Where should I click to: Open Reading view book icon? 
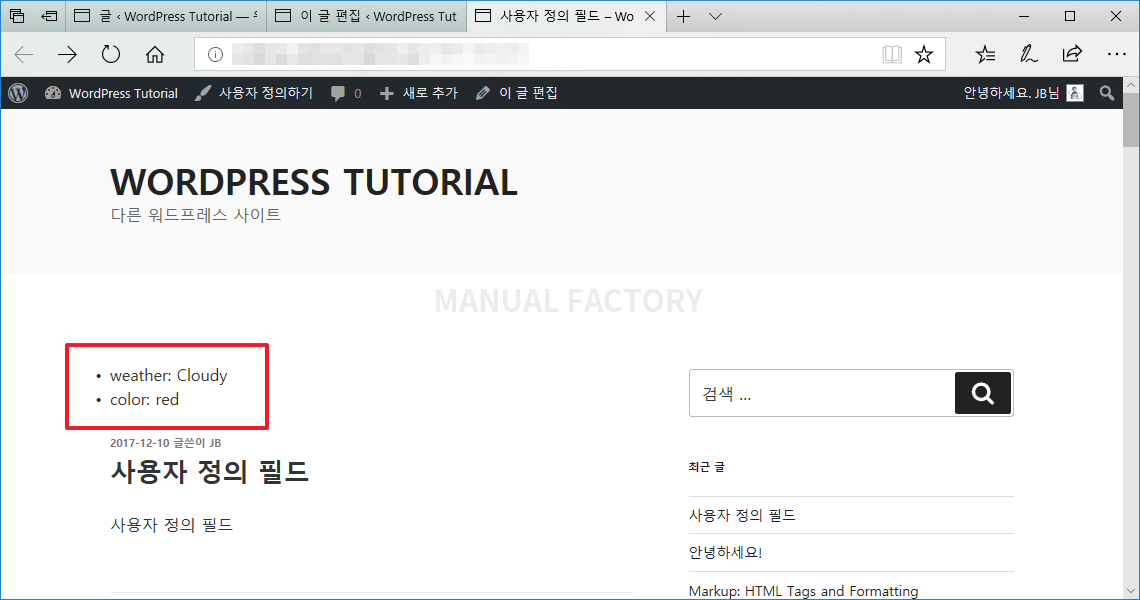point(892,55)
